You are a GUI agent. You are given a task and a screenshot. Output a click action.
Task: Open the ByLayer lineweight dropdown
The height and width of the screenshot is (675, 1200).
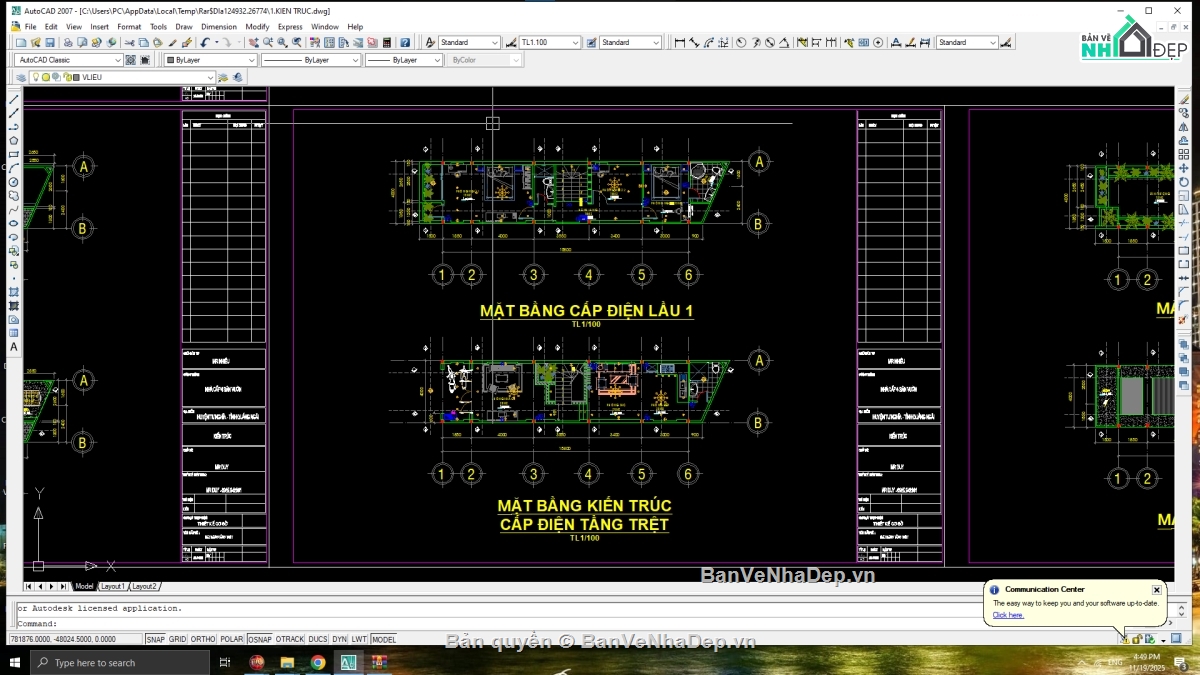404,60
